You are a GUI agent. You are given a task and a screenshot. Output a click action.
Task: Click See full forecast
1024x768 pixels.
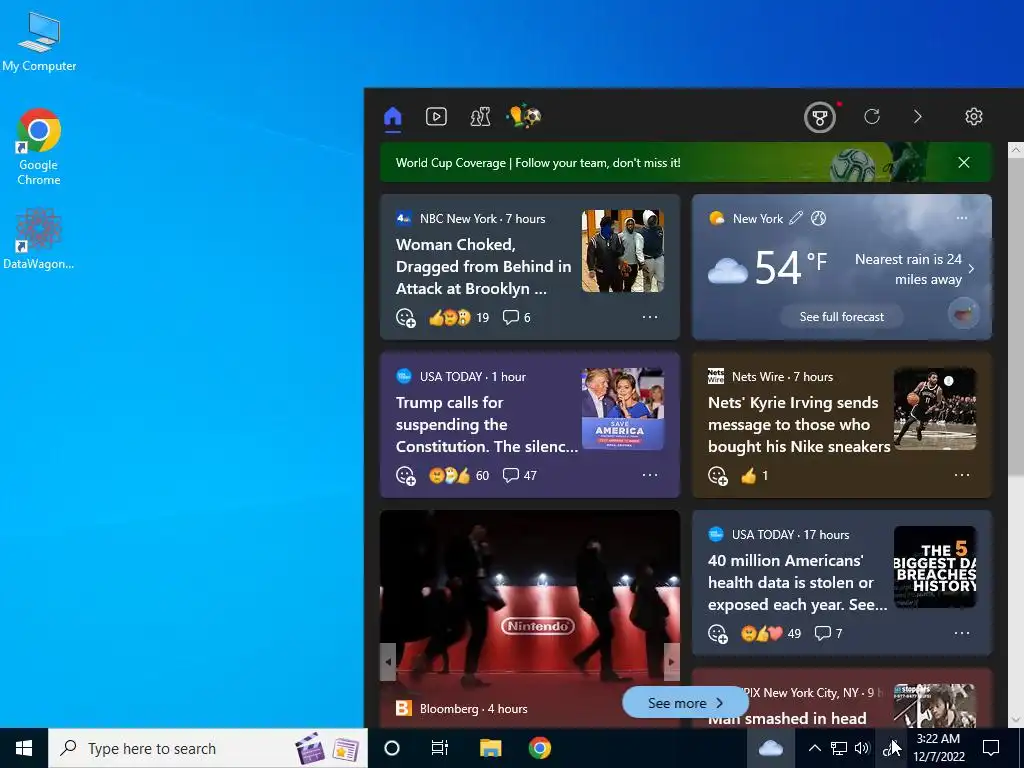pos(842,317)
